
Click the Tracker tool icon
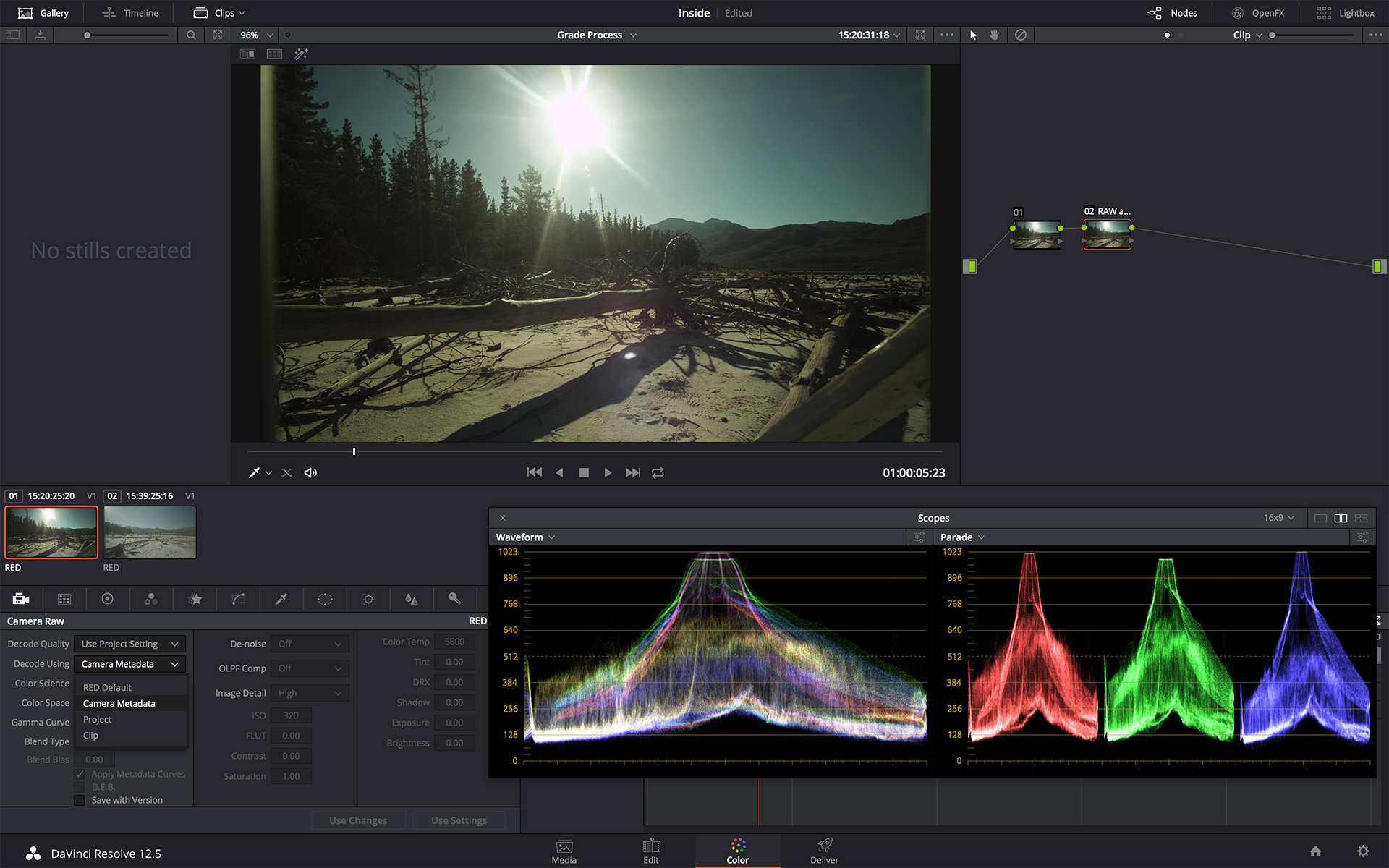click(x=368, y=598)
